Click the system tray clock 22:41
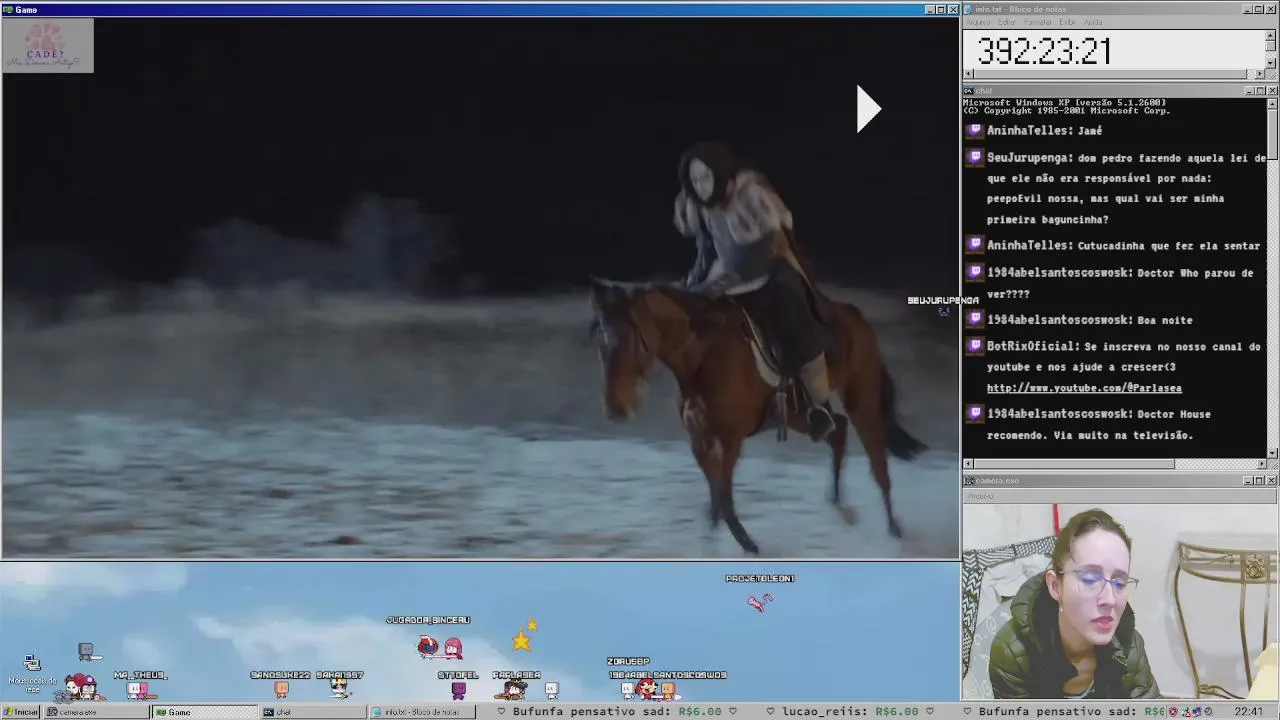This screenshot has width=1280, height=720. click(x=1248, y=712)
